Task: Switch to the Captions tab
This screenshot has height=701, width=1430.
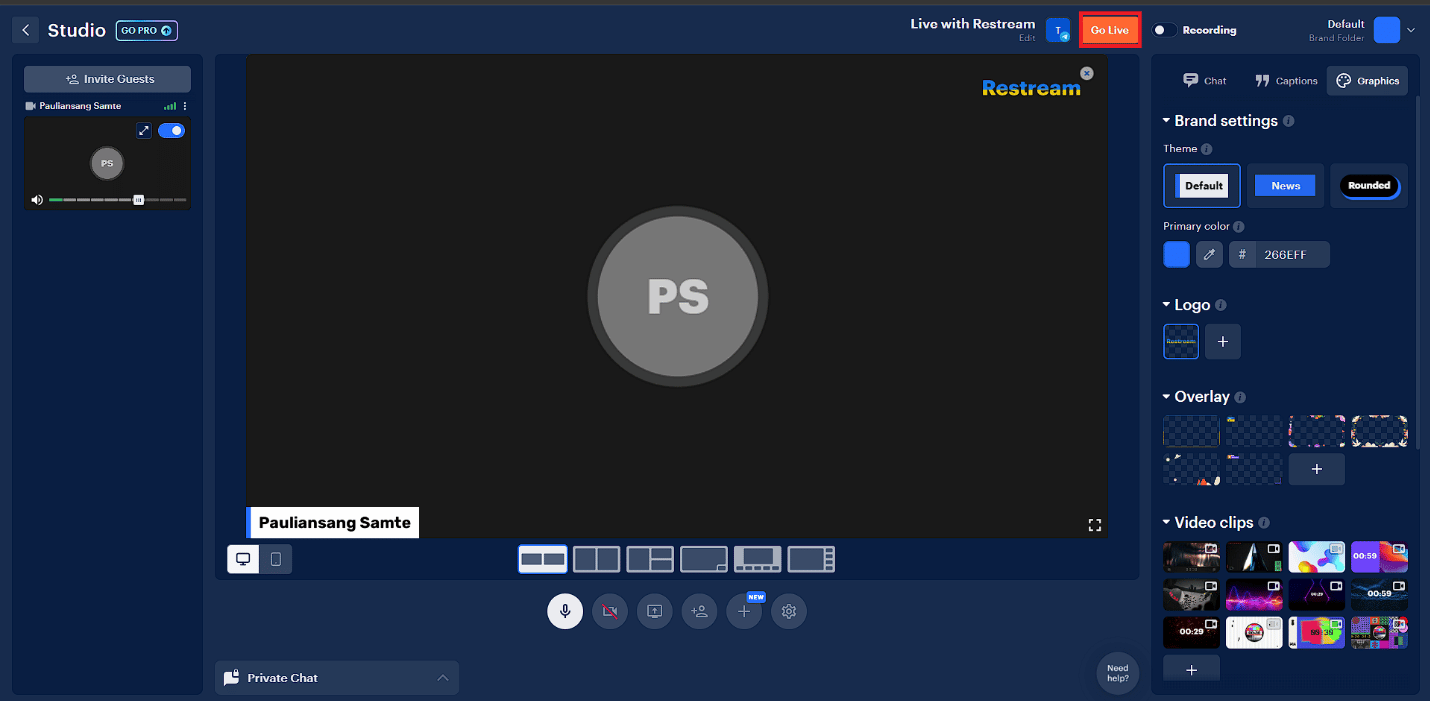Action: 1287,81
